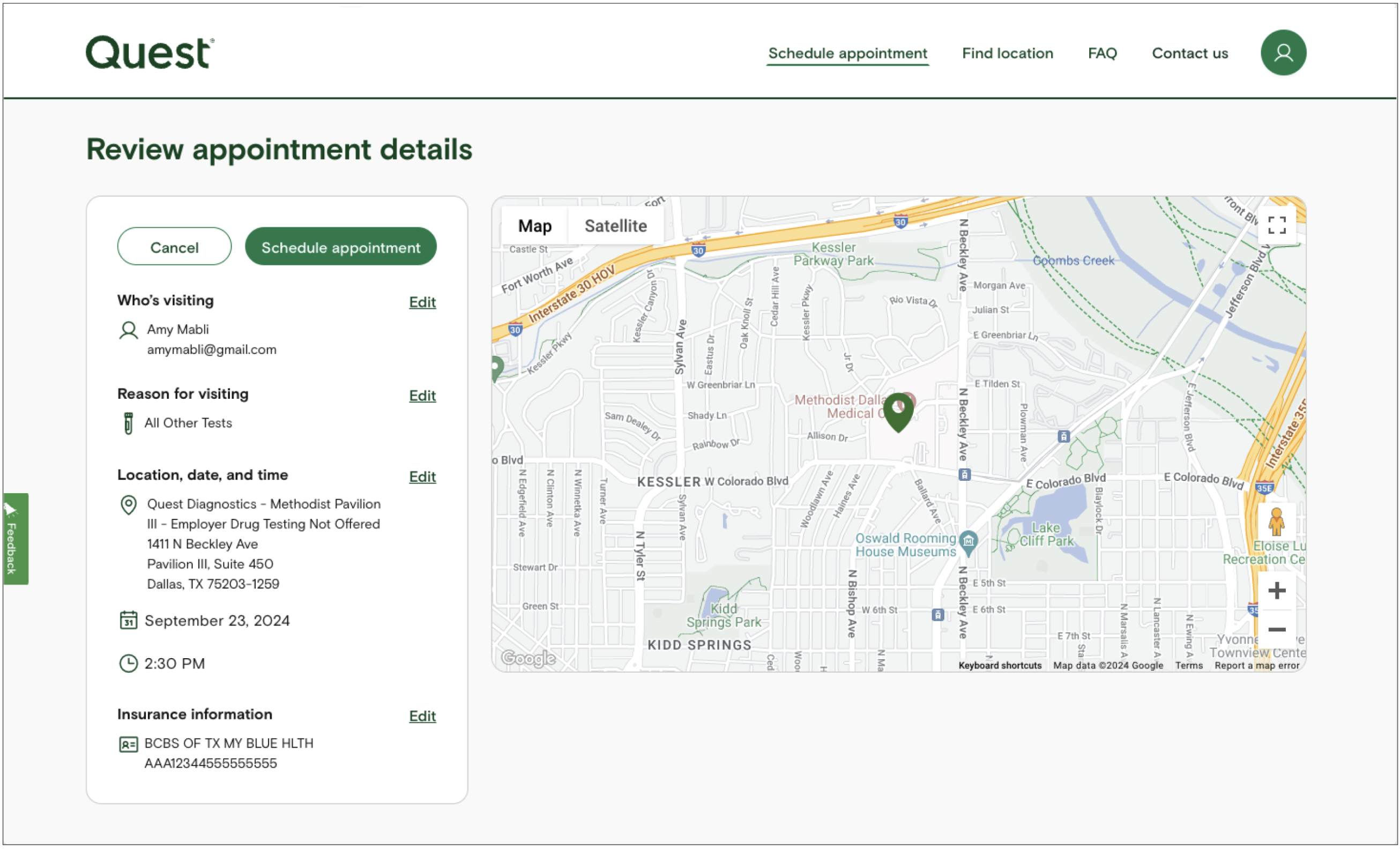
Task: Click the test tube icon by All Other Tests
Action: tap(129, 423)
